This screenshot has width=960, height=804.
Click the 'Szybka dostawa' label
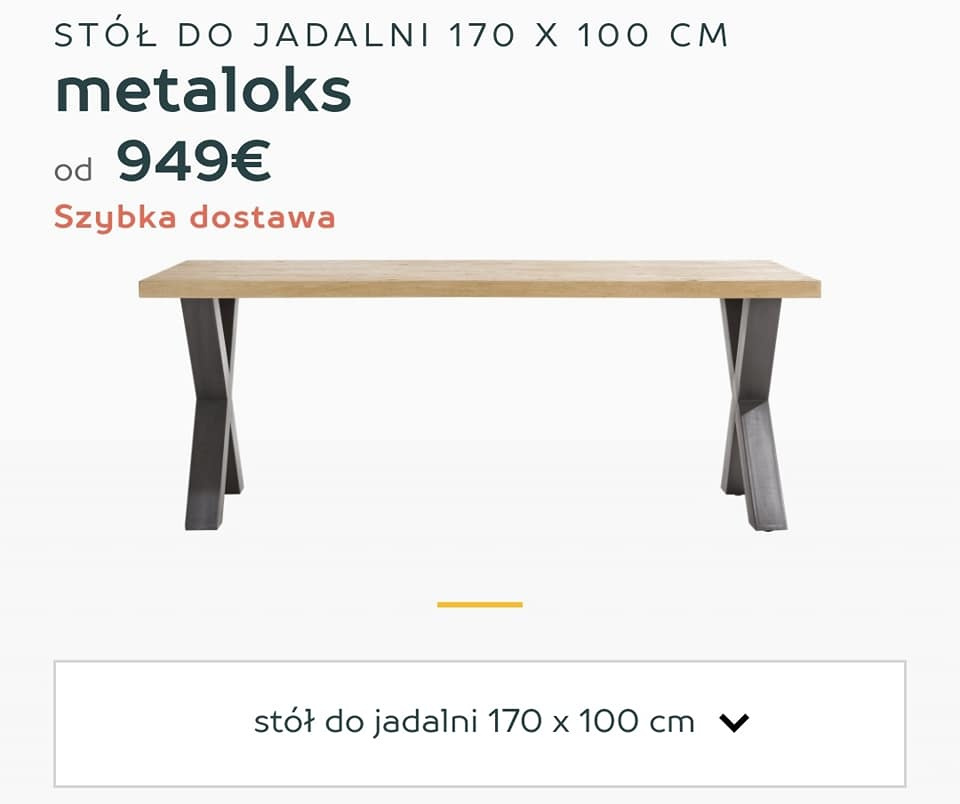coord(195,217)
